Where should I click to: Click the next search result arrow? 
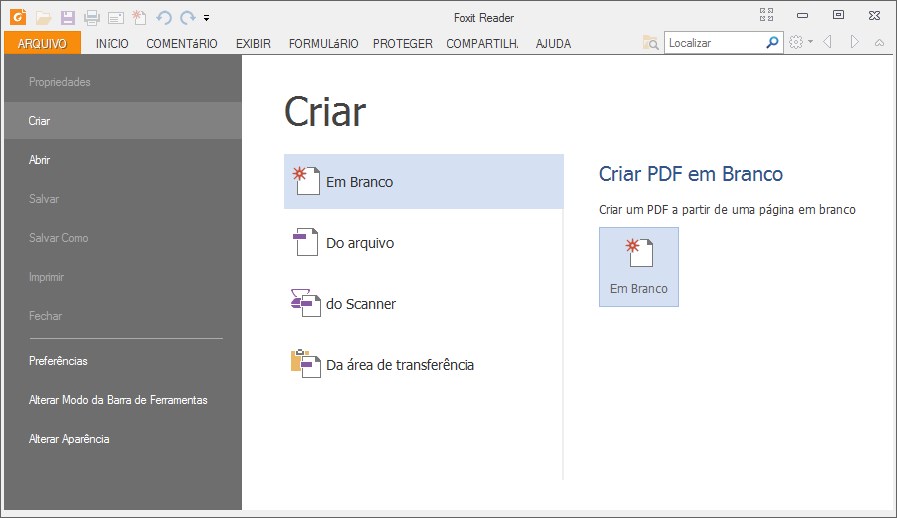point(855,42)
